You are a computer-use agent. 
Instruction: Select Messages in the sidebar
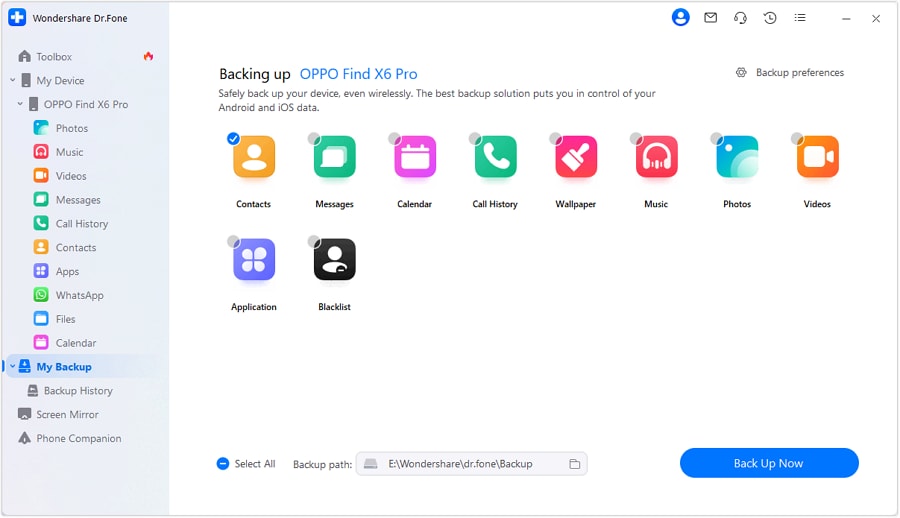point(67,200)
